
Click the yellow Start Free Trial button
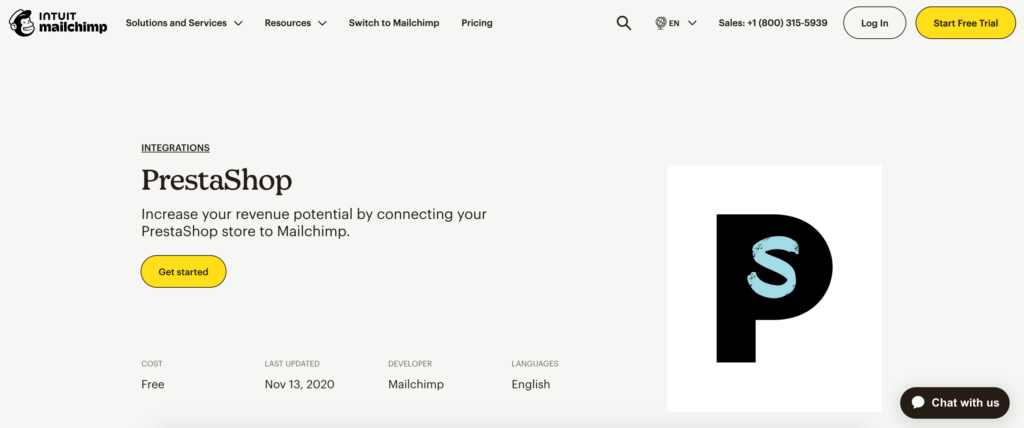(x=965, y=23)
